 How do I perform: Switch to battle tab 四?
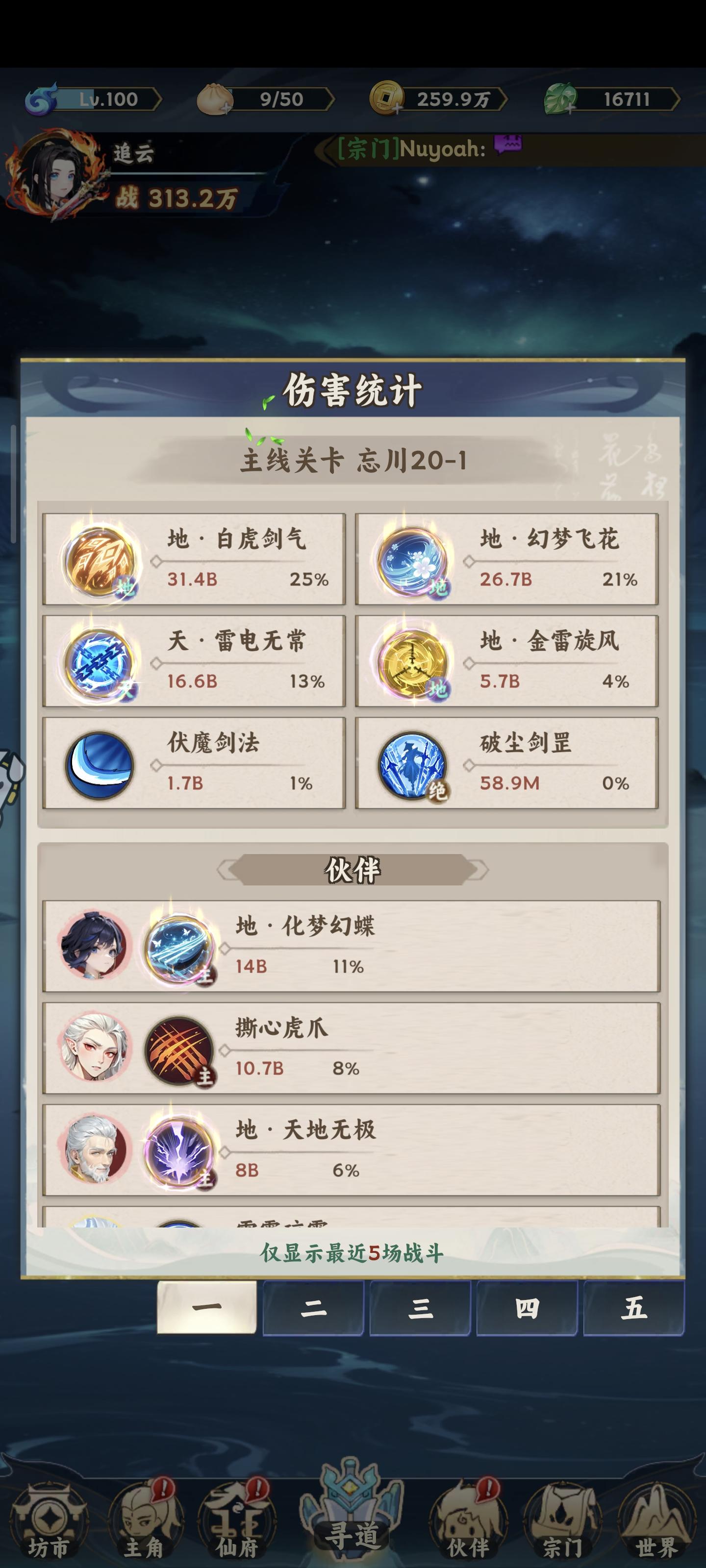(527, 1307)
